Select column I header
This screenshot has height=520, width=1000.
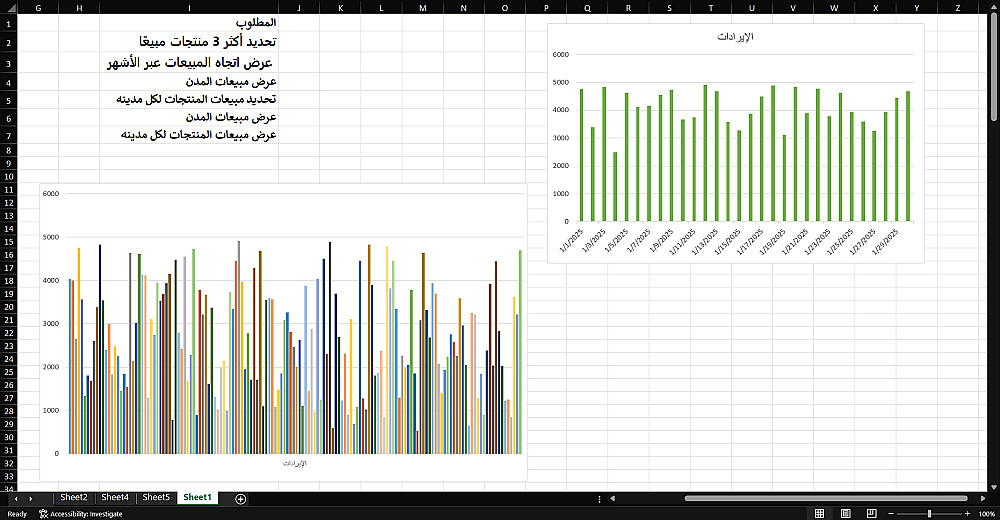point(189,8)
